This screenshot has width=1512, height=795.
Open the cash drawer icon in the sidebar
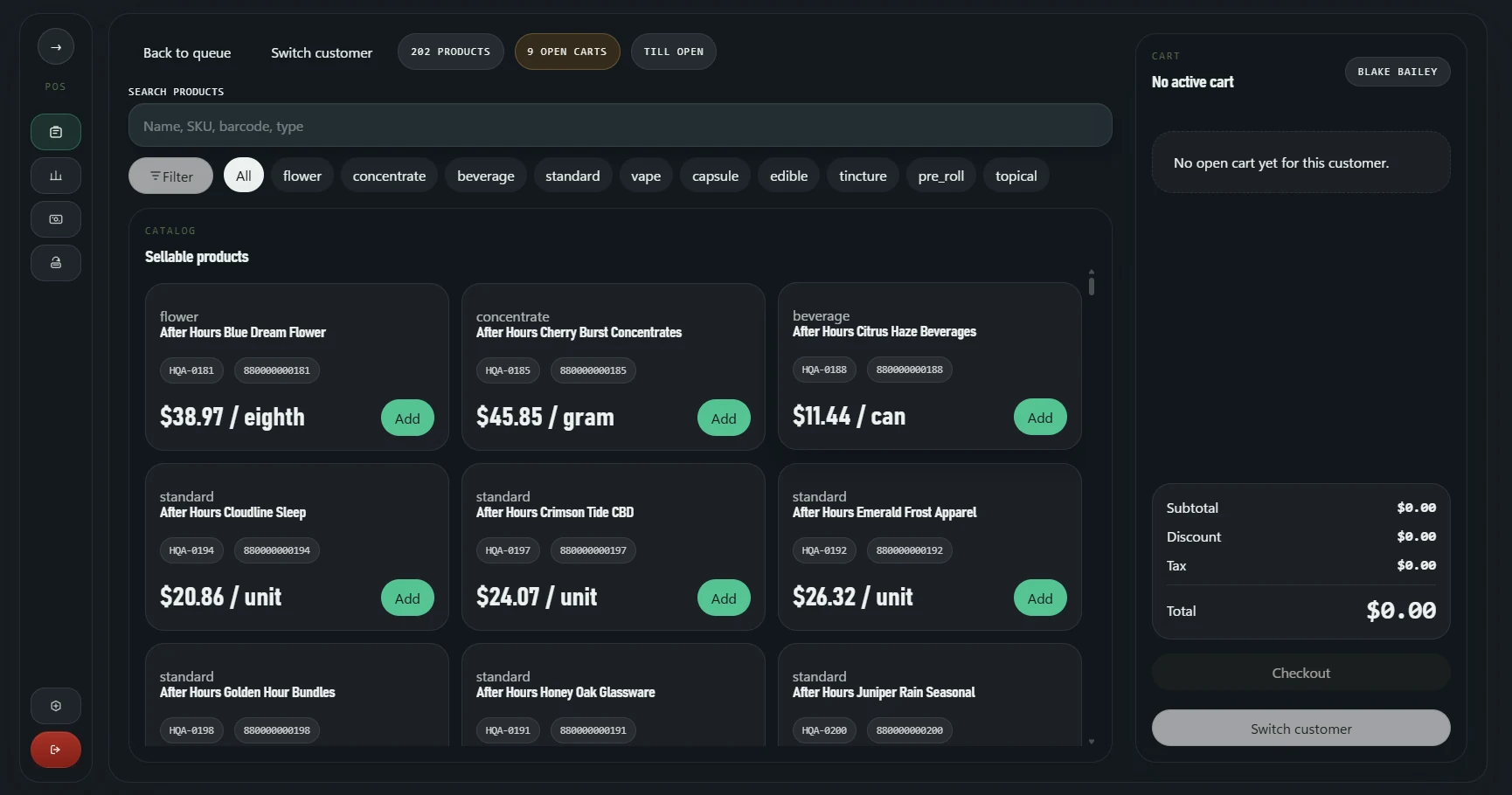point(55,219)
